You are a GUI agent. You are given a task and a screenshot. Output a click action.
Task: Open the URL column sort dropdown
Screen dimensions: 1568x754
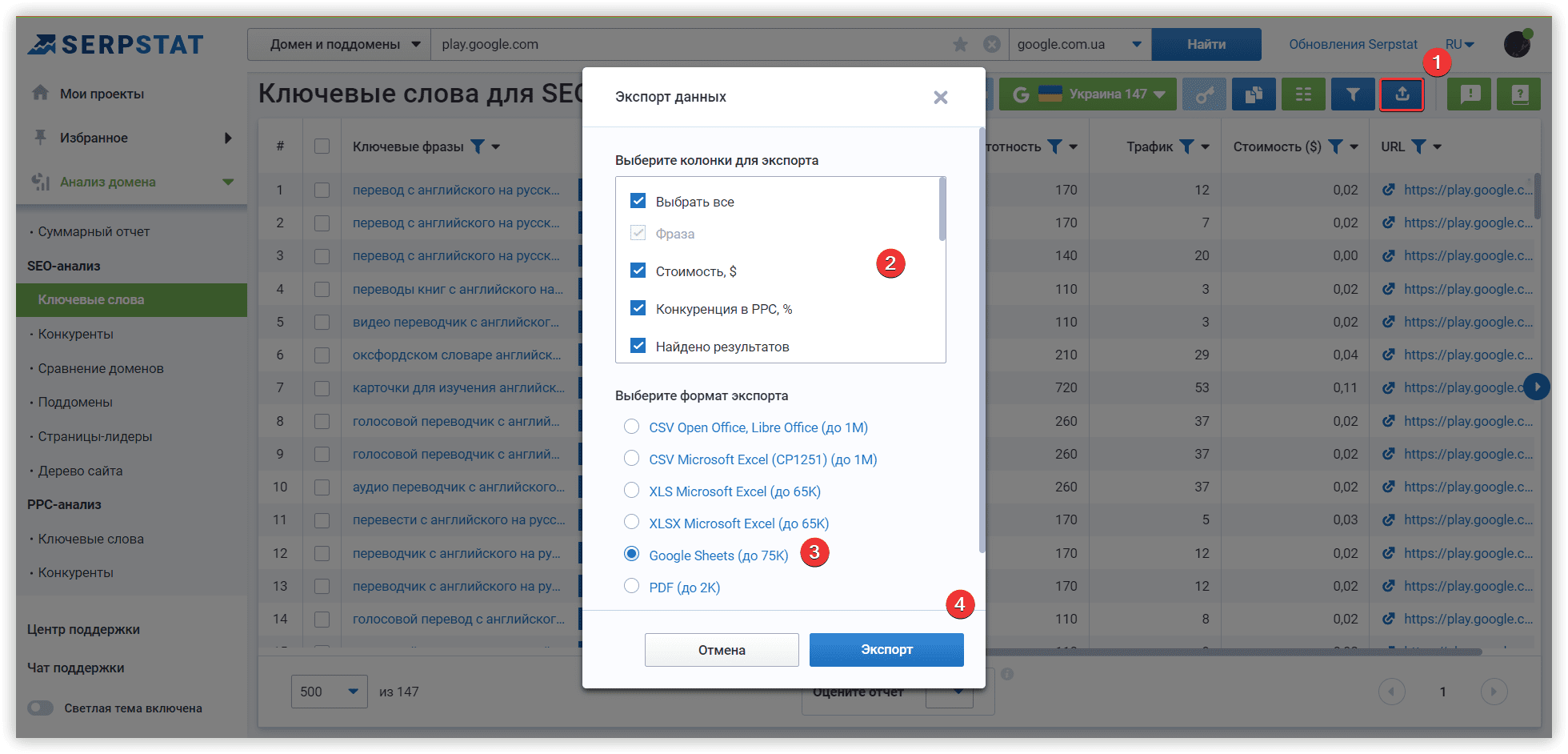[1437, 147]
